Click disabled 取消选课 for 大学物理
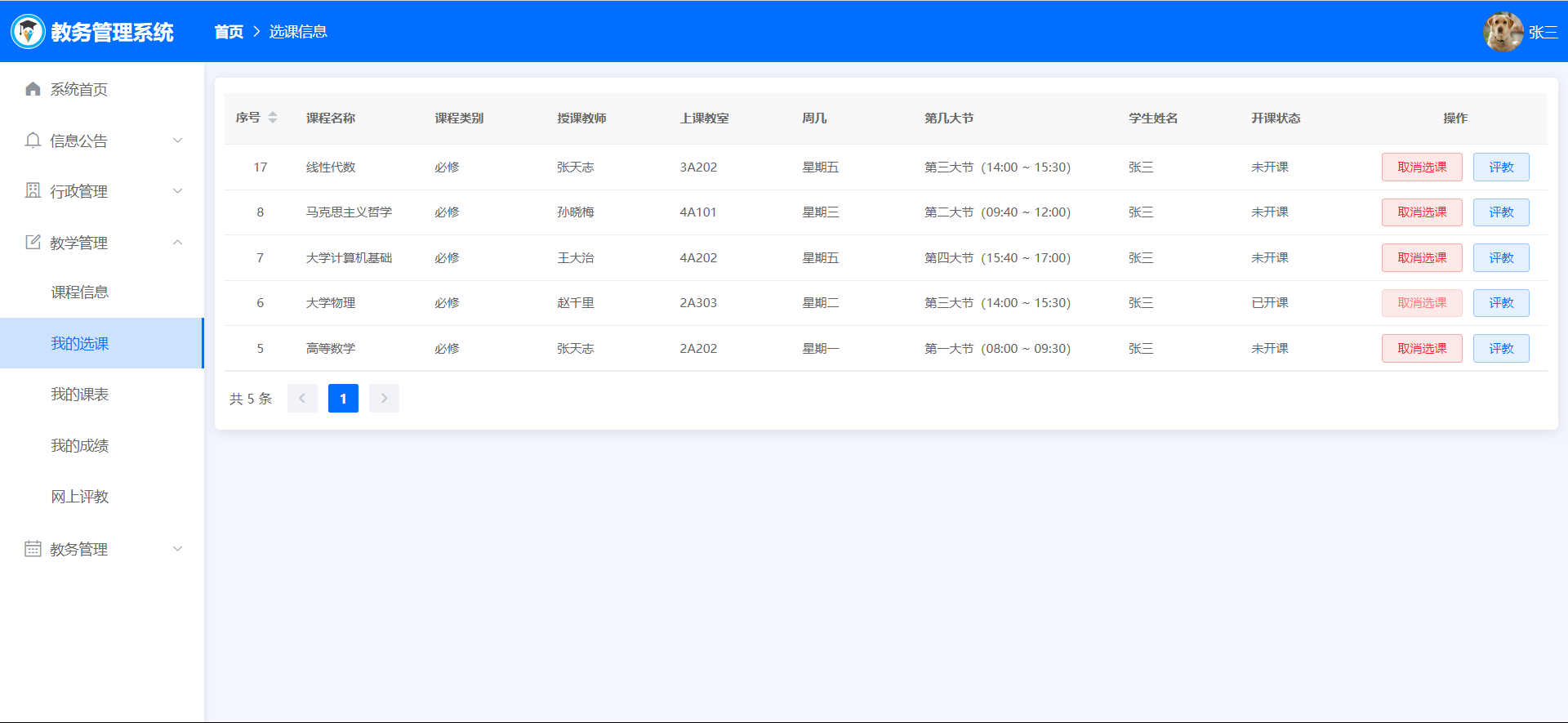The image size is (1568, 723). (x=1422, y=303)
